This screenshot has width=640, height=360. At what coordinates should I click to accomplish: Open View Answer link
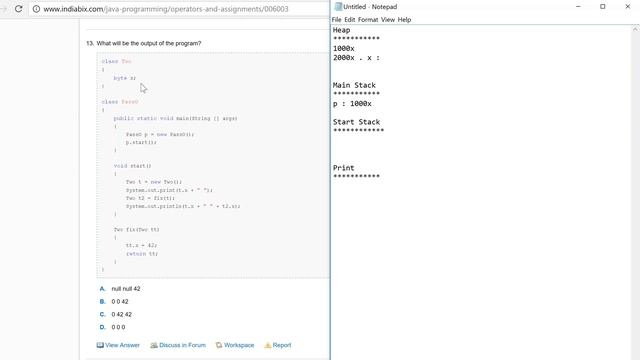pos(122,345)
